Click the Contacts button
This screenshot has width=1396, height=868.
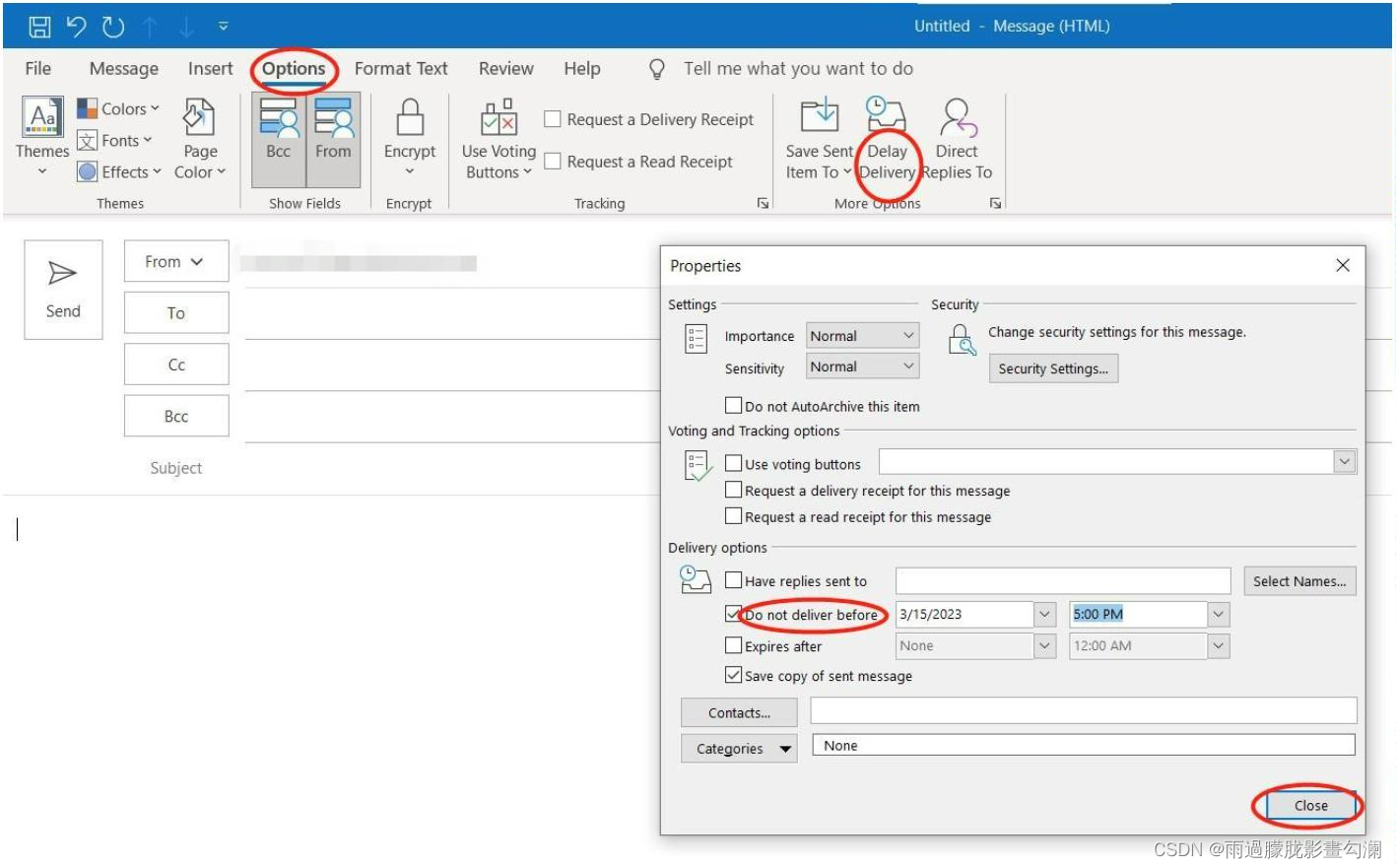[739, 712]
